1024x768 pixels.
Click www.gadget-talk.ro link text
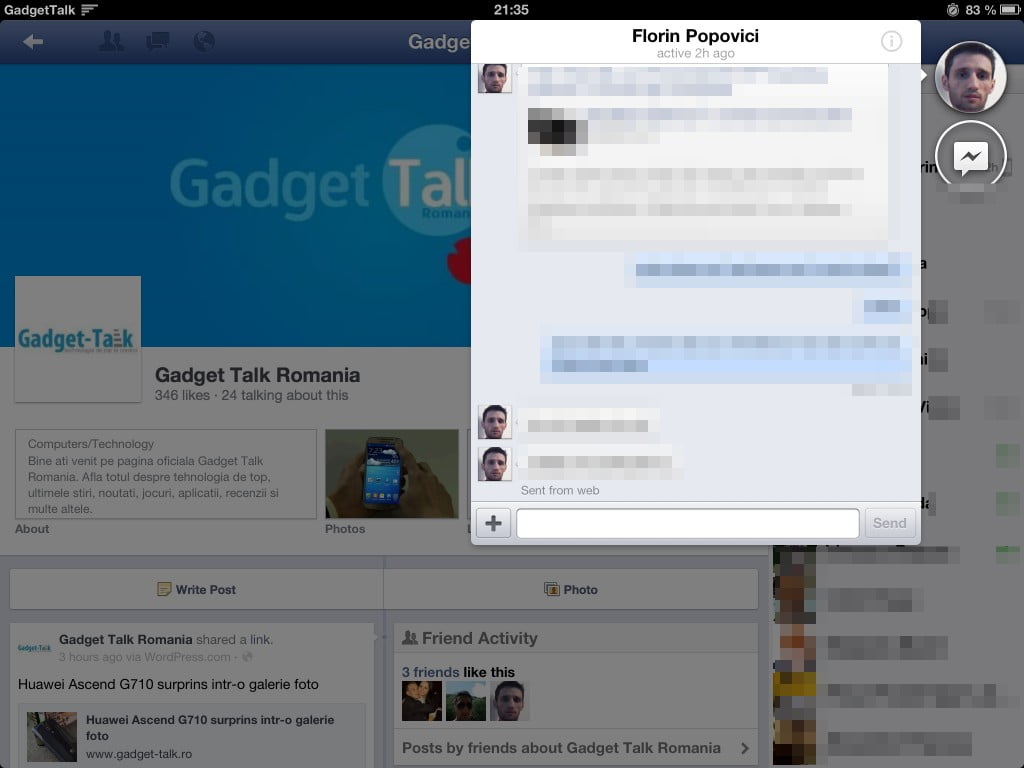(139, 754)
